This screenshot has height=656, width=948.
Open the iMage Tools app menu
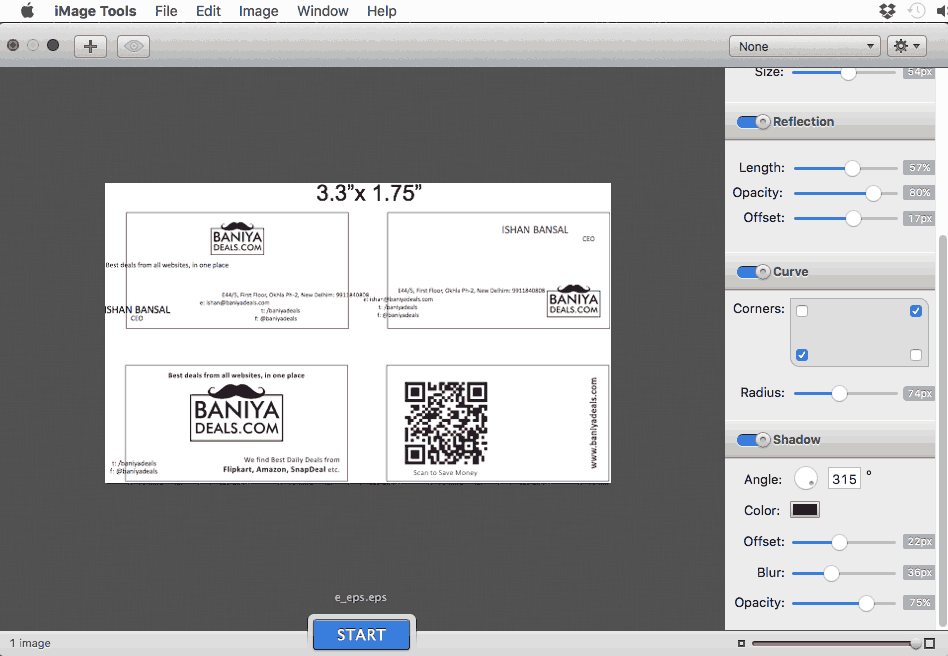point(95,11)
